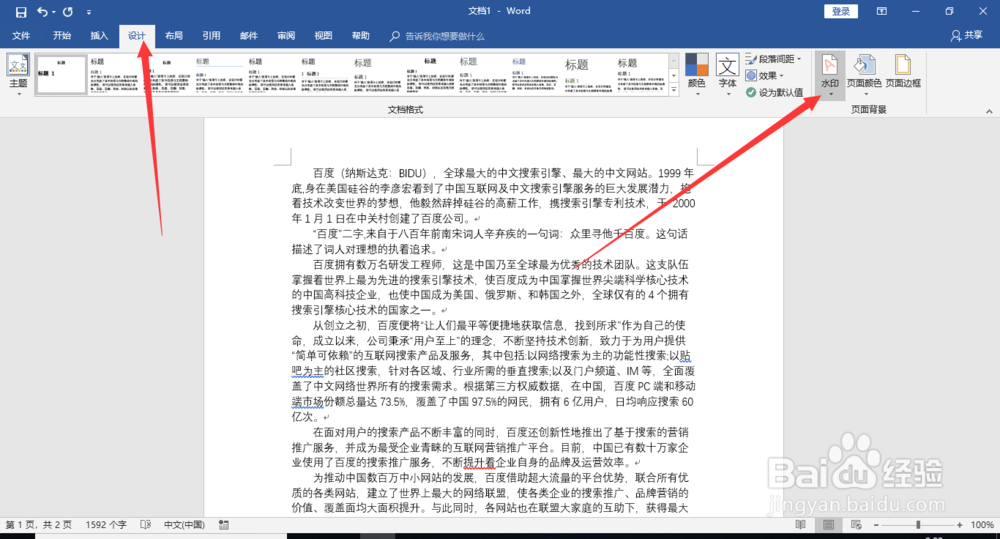The height and width of the screenshot is (539, 1000).
Task: Select the second style set thumbnail
Action: (x=114, y=75)
